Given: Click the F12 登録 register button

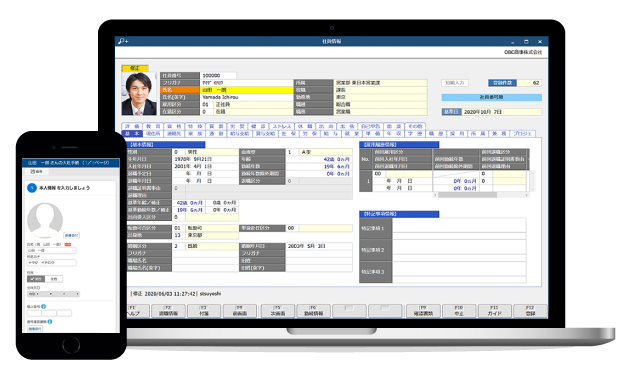Looking at the screenshot, I should click(x=530, y=311).
